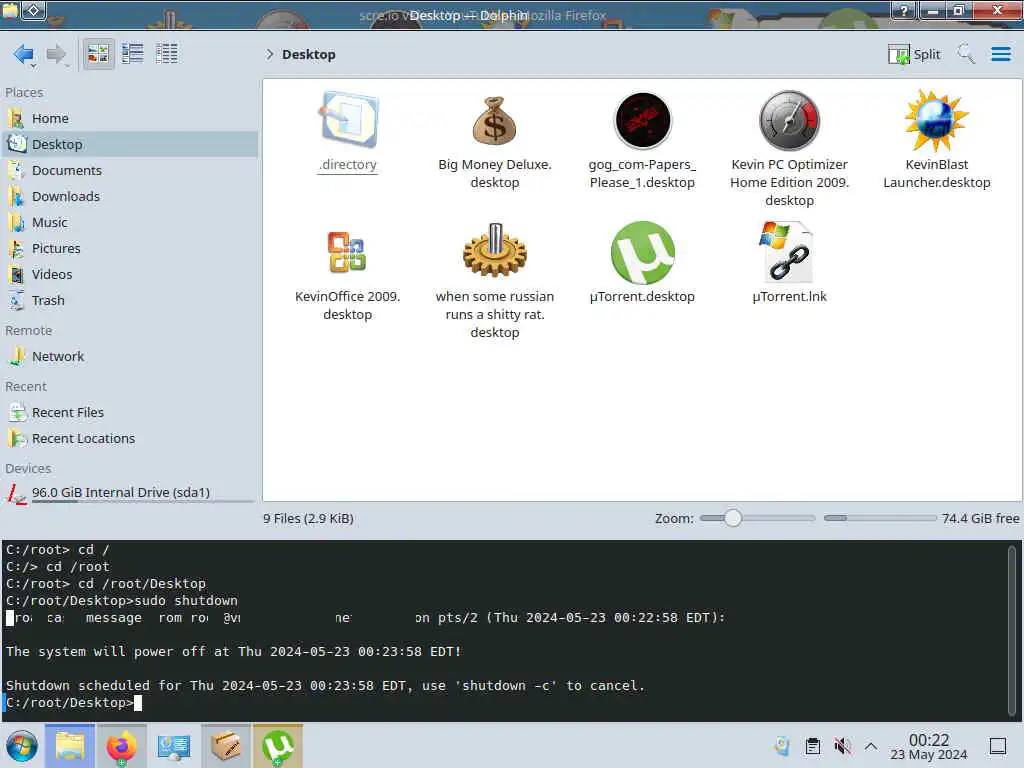Open Pictures in Places sidebar
1024x768 pixels.
point(131,249)
